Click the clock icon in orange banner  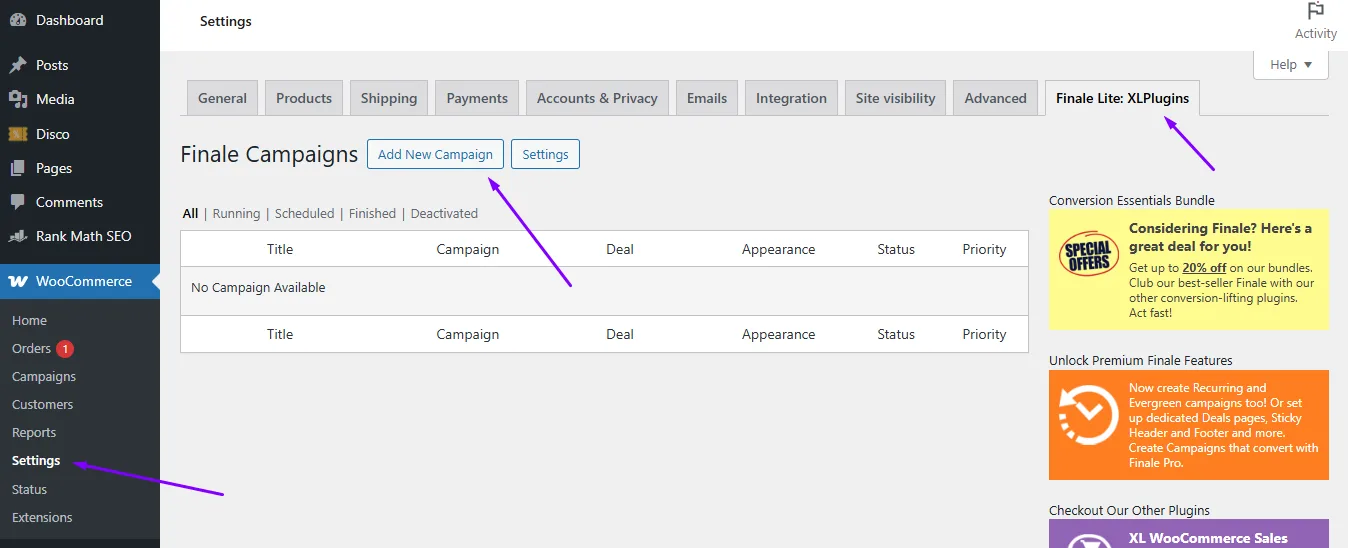[1088, 415]
